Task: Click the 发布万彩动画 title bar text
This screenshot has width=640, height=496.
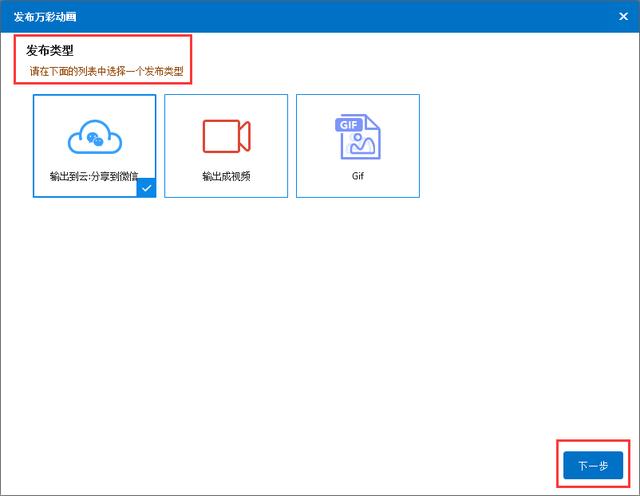Action: tap(44, 16)
